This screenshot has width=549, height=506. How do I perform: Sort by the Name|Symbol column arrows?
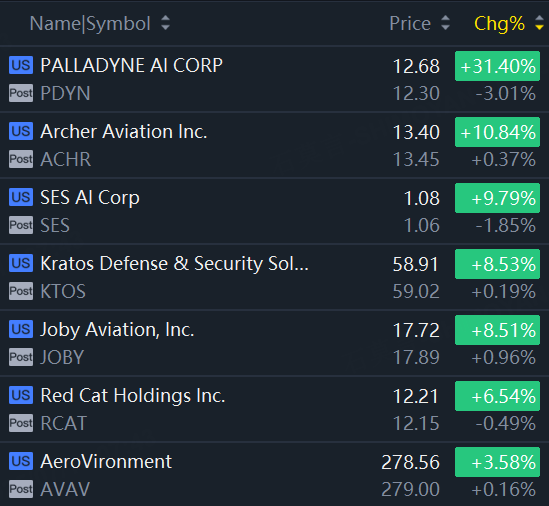[165, 23]
